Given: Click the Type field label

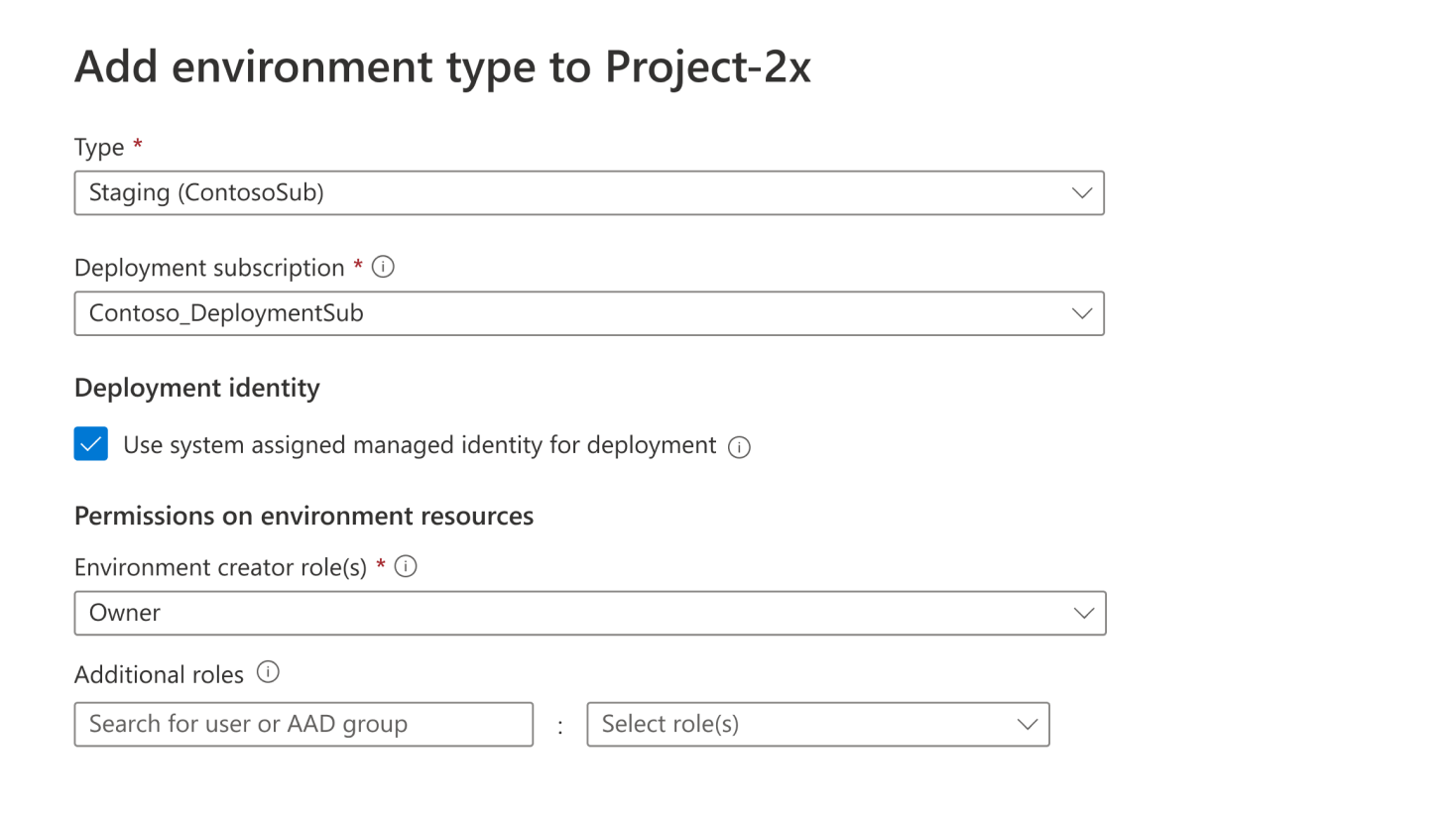Looking at the screenshot, I should [x=99, y=147].
